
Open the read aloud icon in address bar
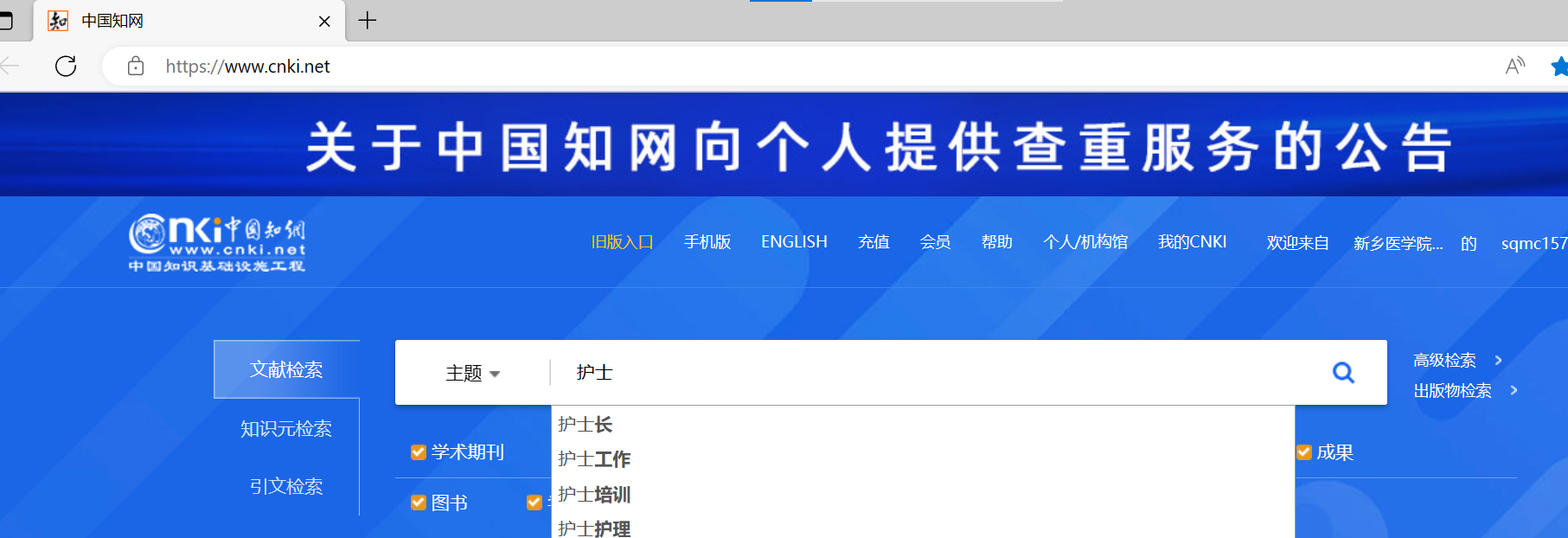pyautogui.click(x=1514, y=66)
